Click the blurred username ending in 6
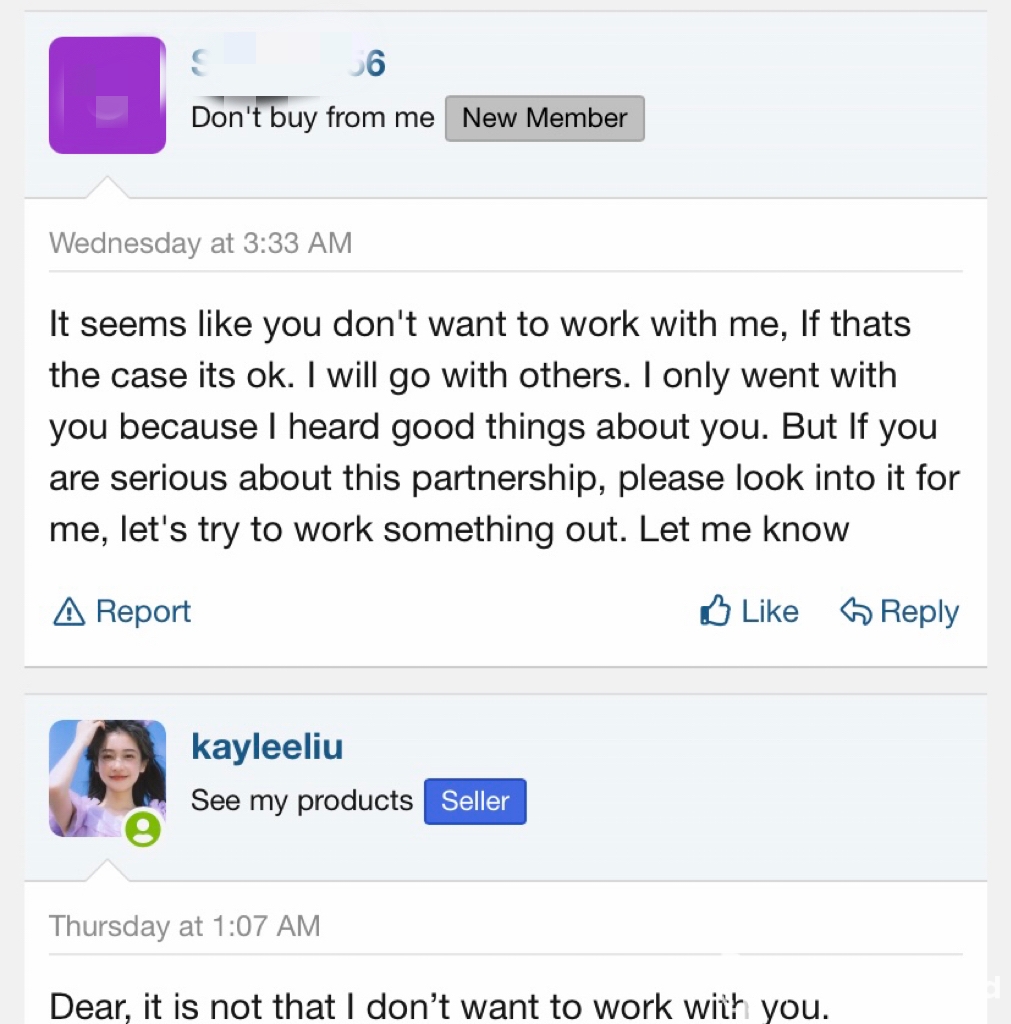 288,64
